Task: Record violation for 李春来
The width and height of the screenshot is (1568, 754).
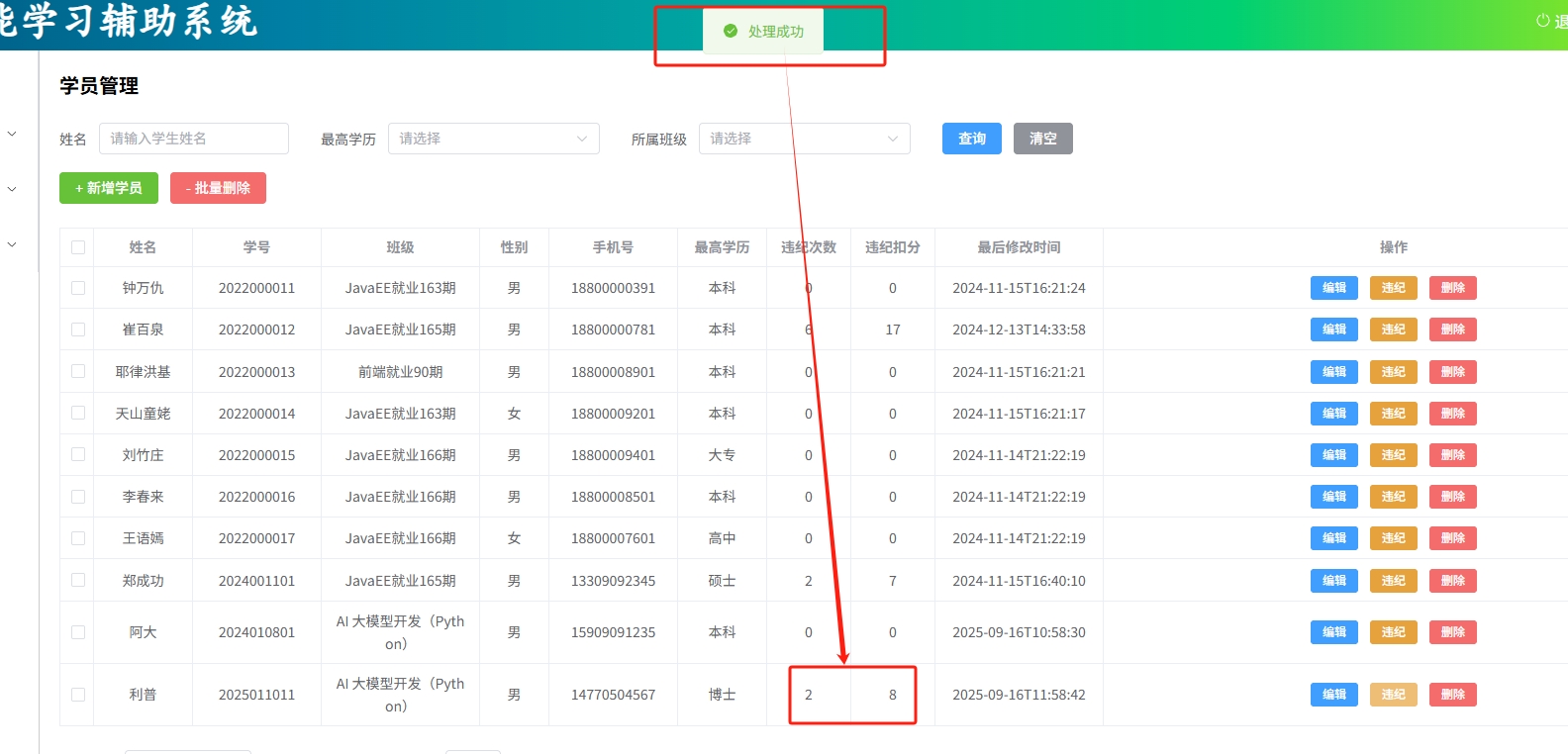Action: (x=1394, y=497)
